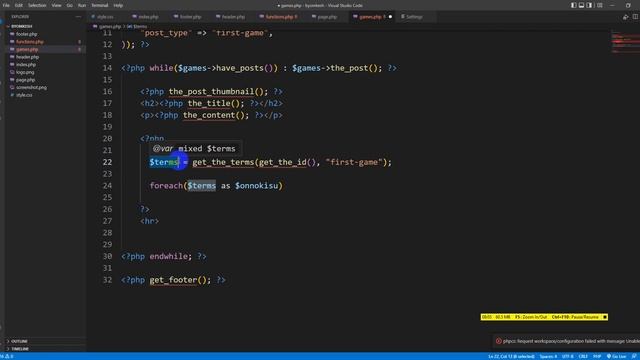Image resolution: width=640 pixels, height=360 pixels.
Task: Open customize layout icon
Action: (600, 5)
